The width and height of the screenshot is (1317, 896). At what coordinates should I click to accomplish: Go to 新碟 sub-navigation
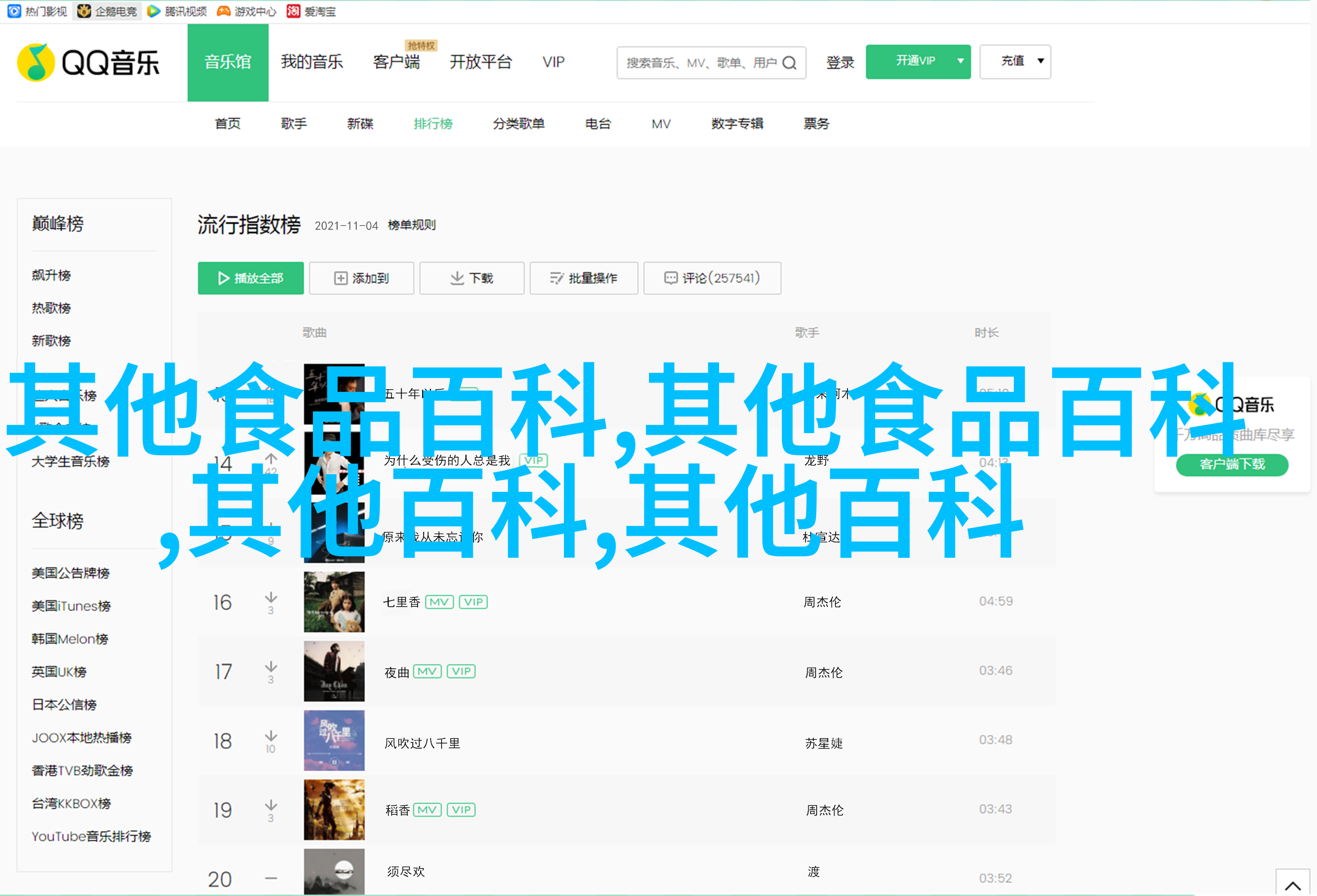point(360,124)
